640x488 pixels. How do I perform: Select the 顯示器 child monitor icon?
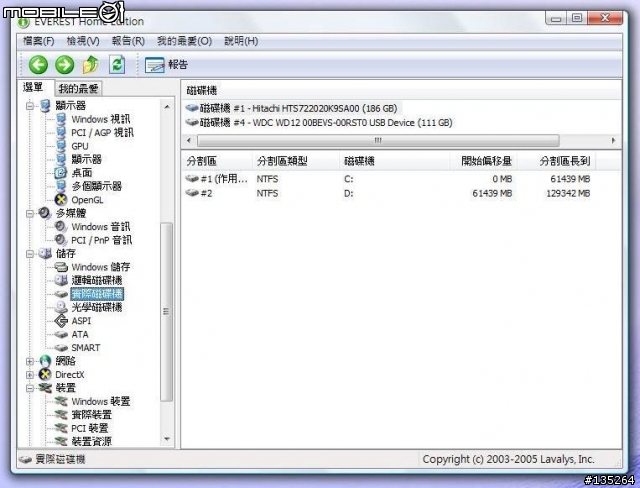point(61,159)
